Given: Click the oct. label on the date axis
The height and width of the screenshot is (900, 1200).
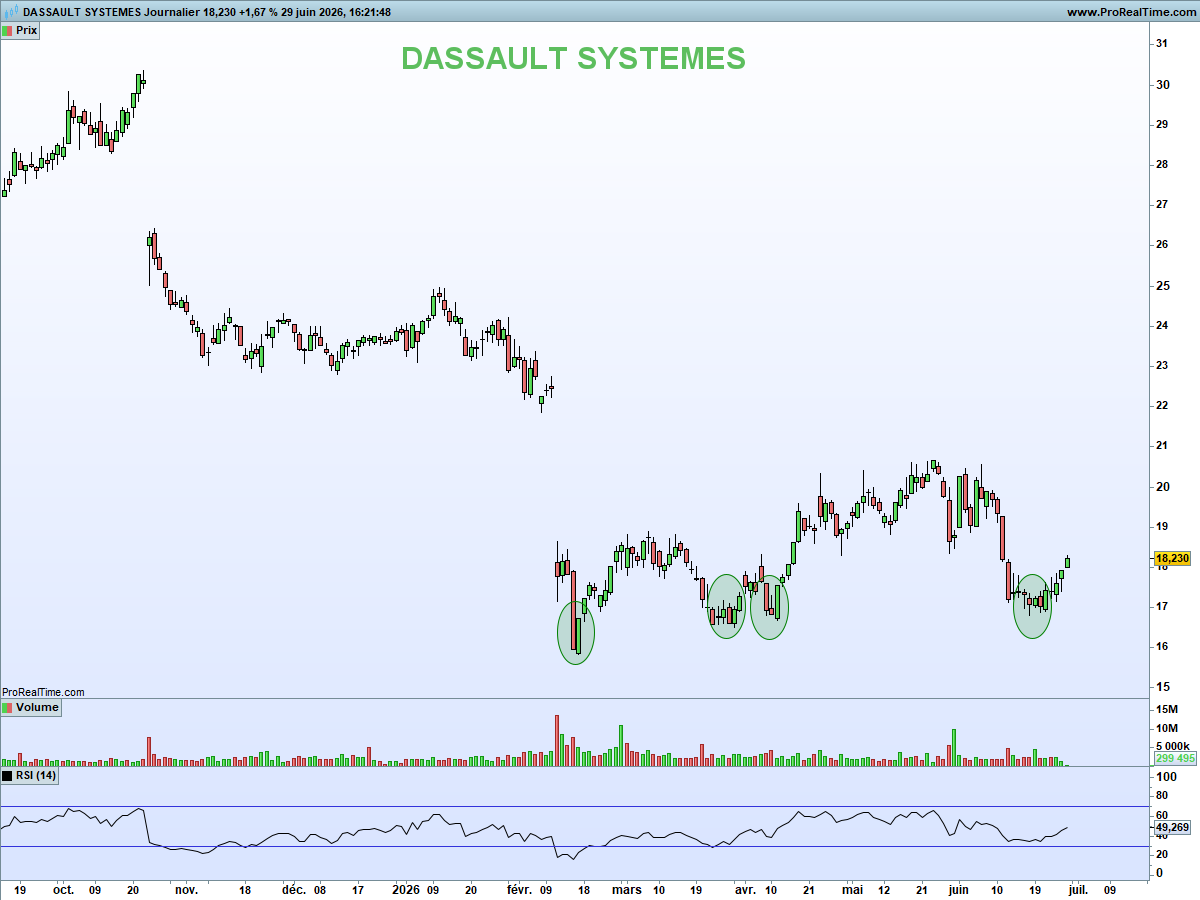Looking at the screenshot, I should click(x=63, y=888).
